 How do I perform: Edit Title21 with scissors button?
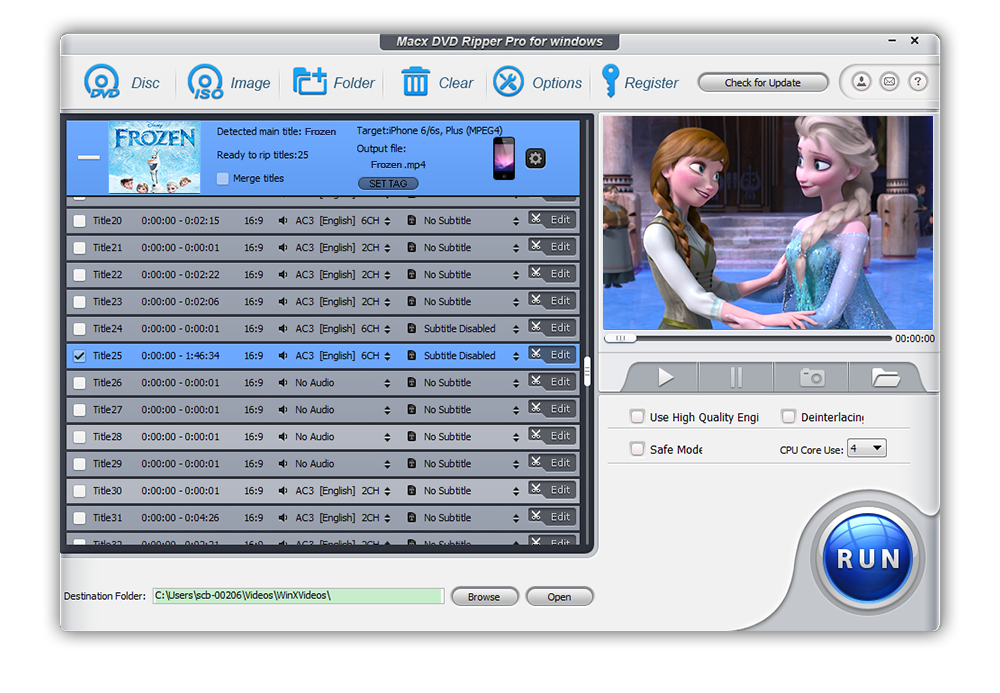point(552,247)
